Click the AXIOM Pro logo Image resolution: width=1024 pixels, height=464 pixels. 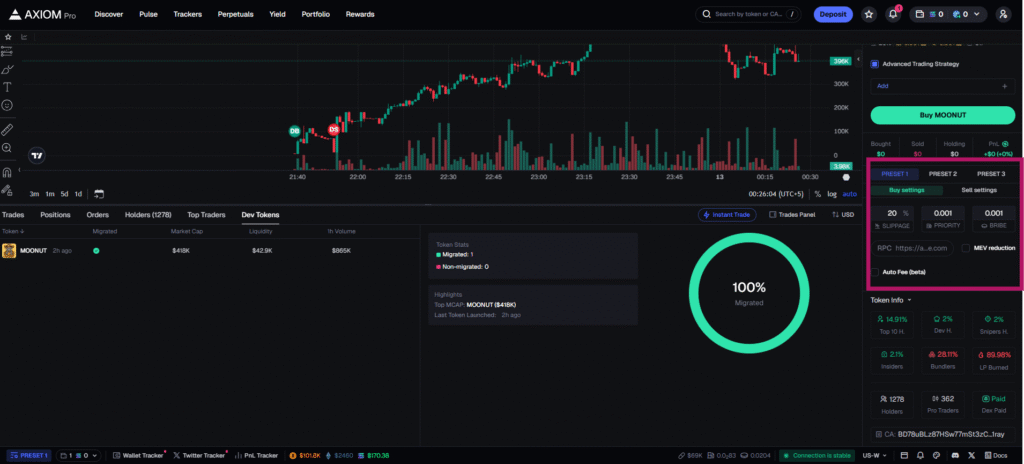(42, 14)
